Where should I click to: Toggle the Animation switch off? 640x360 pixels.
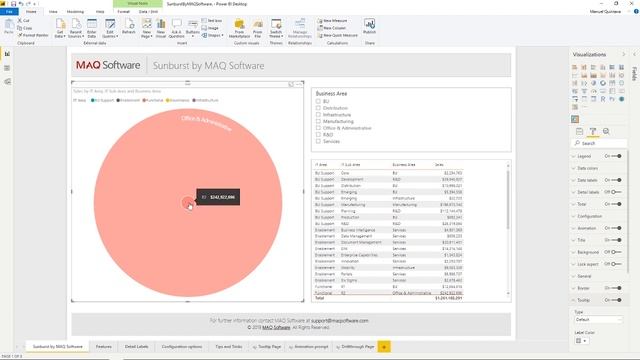point(616,228)
